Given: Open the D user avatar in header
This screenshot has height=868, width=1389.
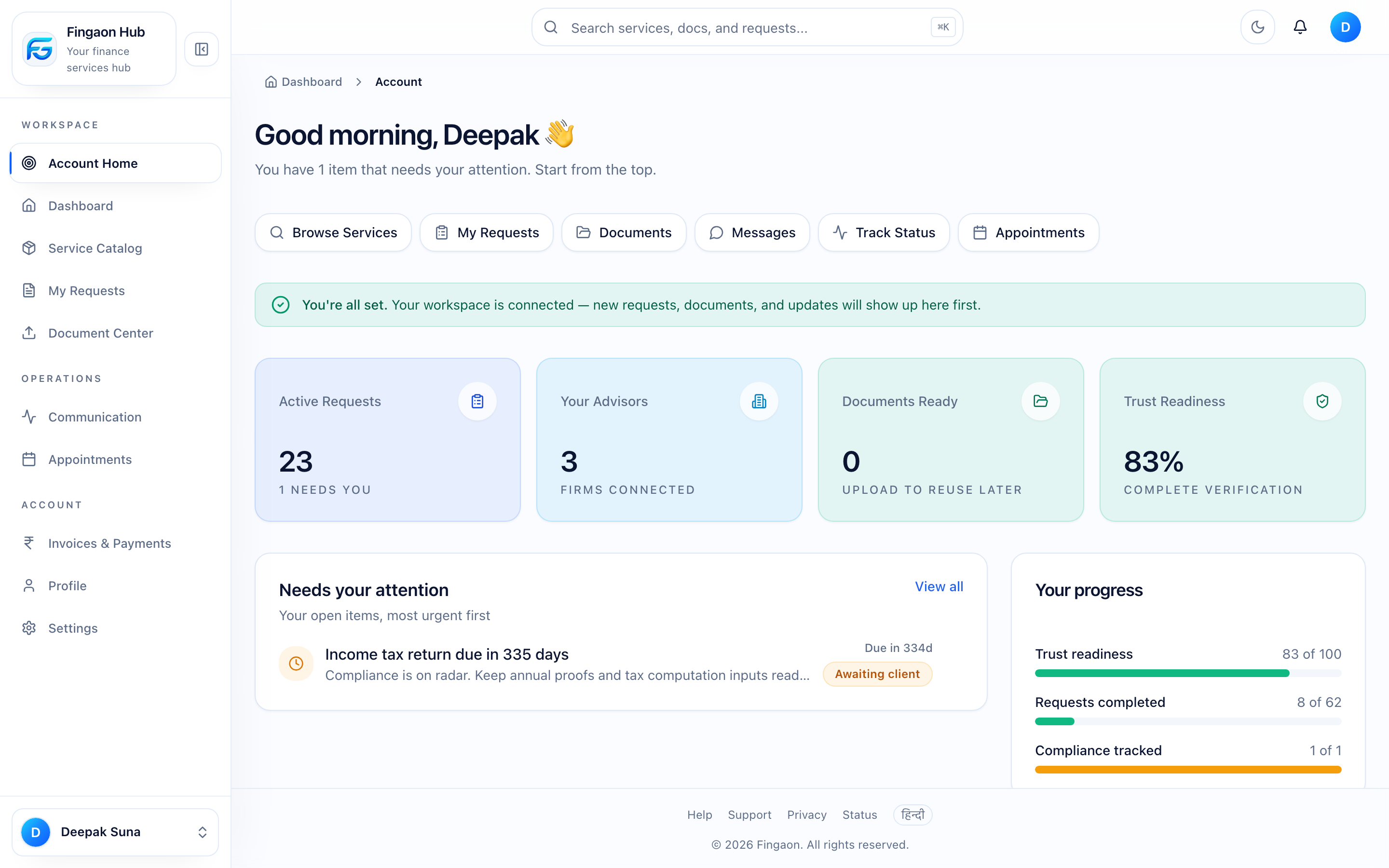Looking at the screenshot, I should pos(1346,27).
